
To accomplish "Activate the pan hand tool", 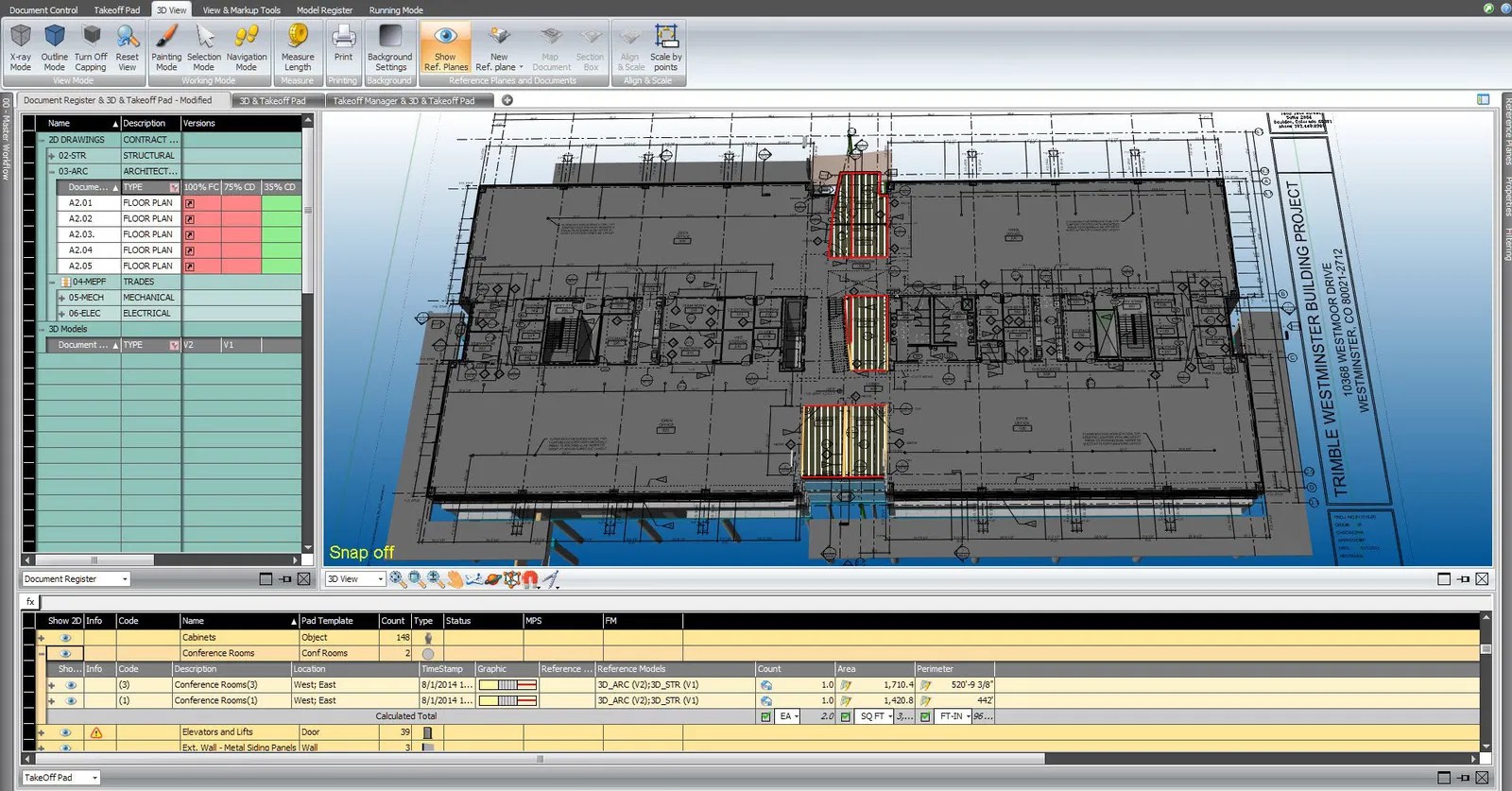I will pos(455,579).
